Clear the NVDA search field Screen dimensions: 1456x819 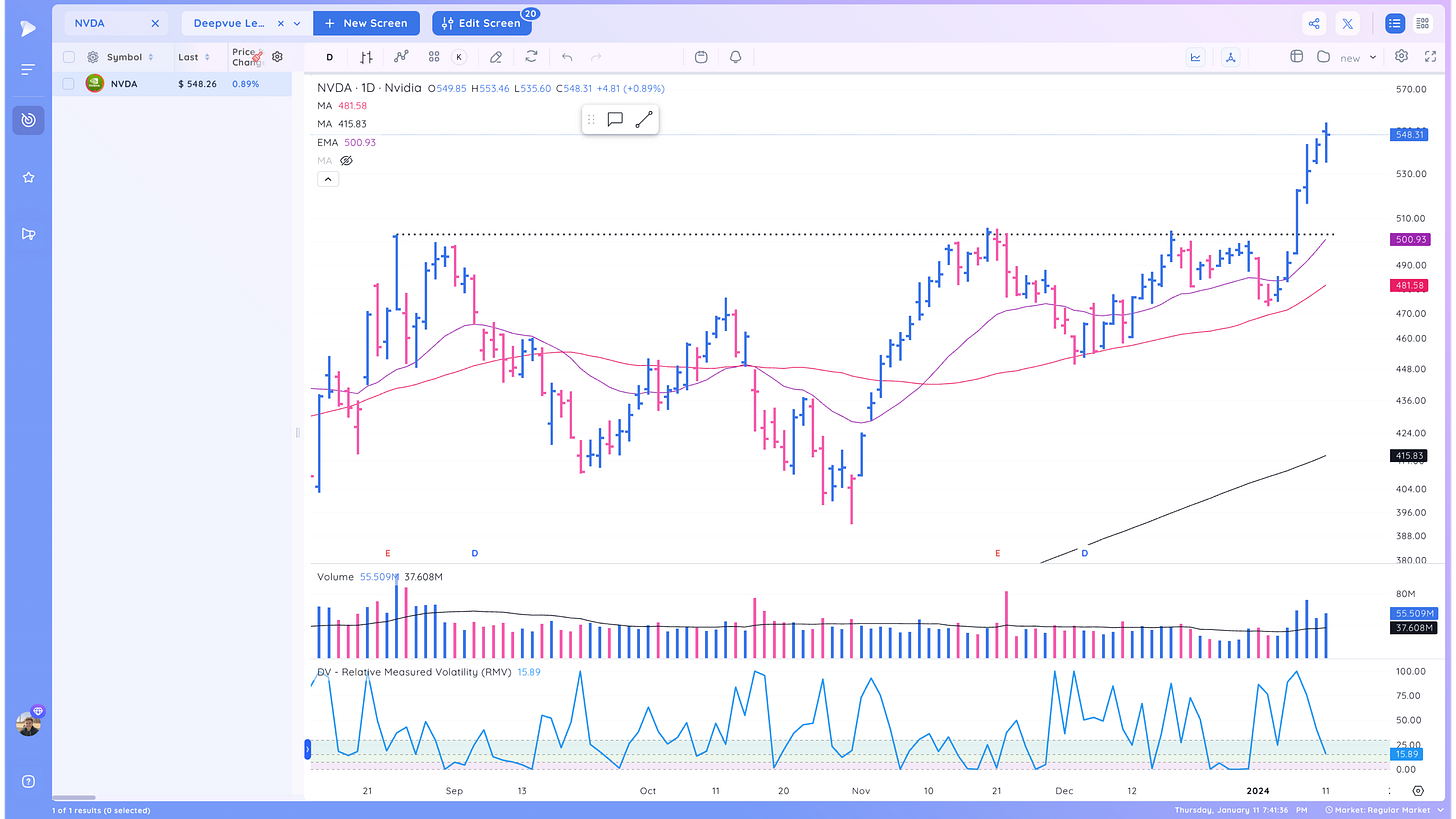(x=155, y=23)
